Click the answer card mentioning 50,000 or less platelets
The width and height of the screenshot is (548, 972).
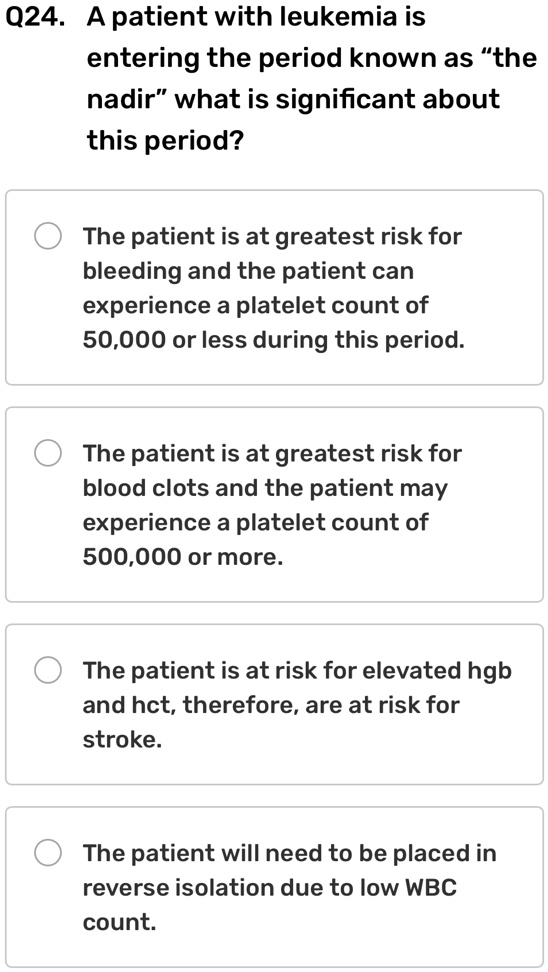click(274, 288)
